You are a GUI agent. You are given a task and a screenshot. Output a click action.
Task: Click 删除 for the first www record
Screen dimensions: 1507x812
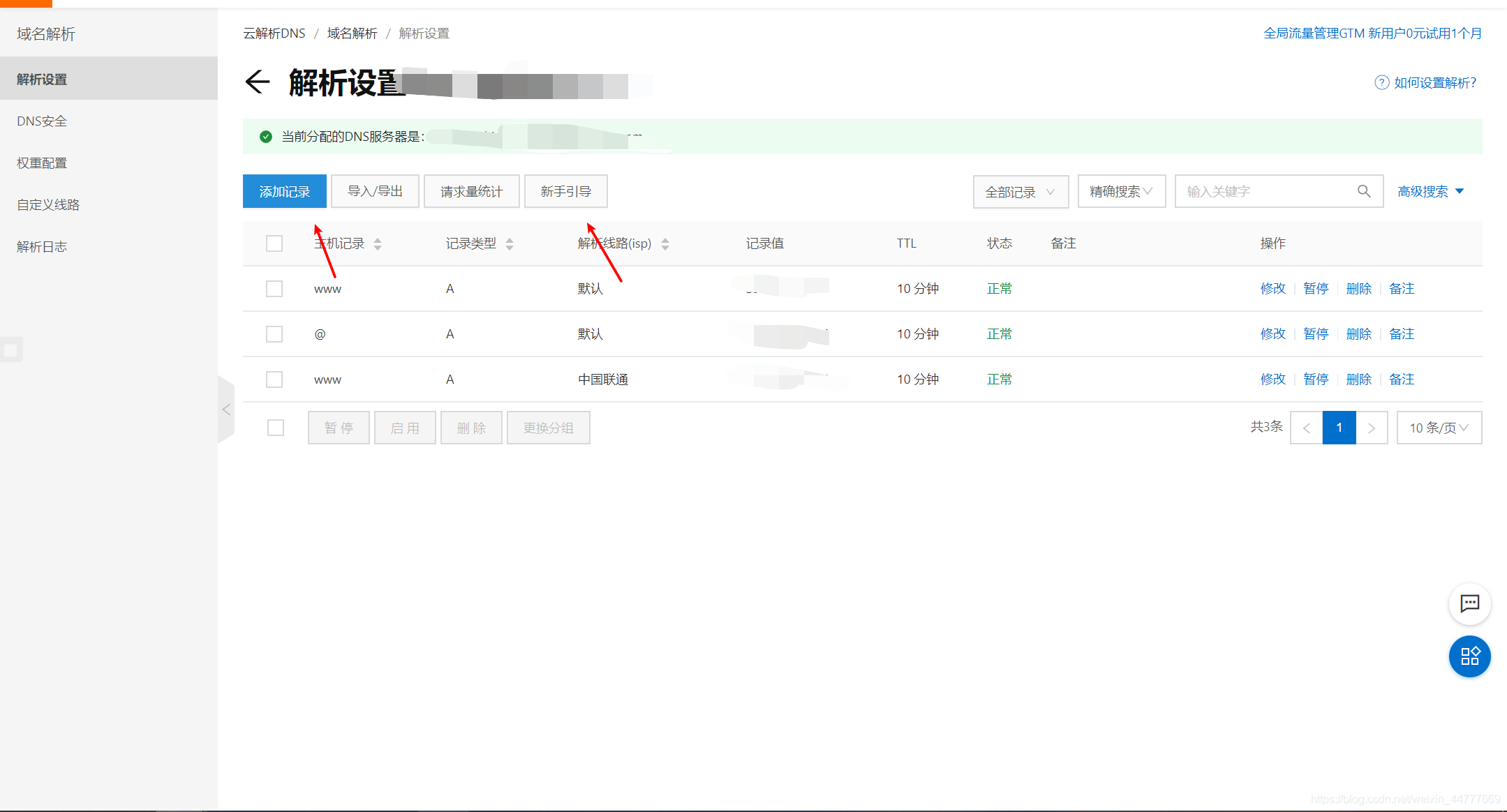pyautogui.click(x=1359, y=289)
